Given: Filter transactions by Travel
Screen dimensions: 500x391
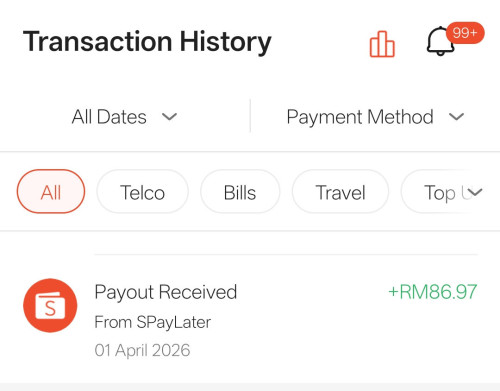Looking at the screenshot, I should [340, 191].
